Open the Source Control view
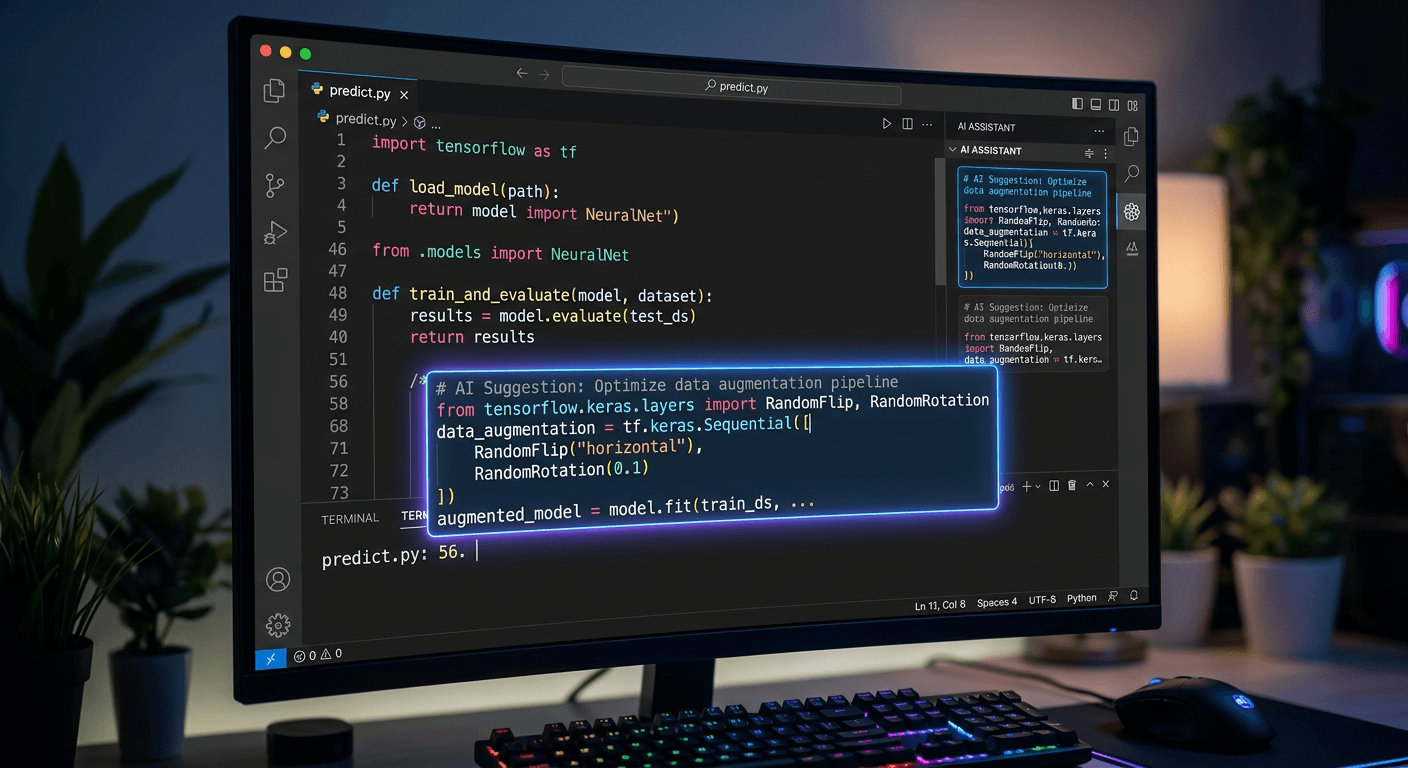1408x768 pixels. click(x=275, y=185)
